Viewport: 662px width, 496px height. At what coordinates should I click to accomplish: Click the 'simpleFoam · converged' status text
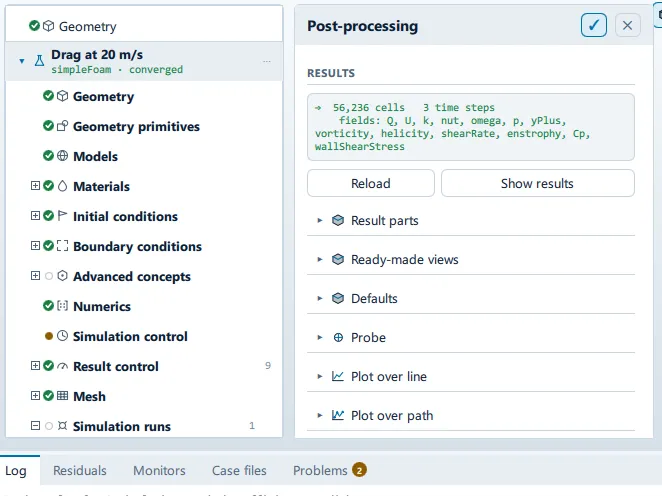click(x=117, y=70)
